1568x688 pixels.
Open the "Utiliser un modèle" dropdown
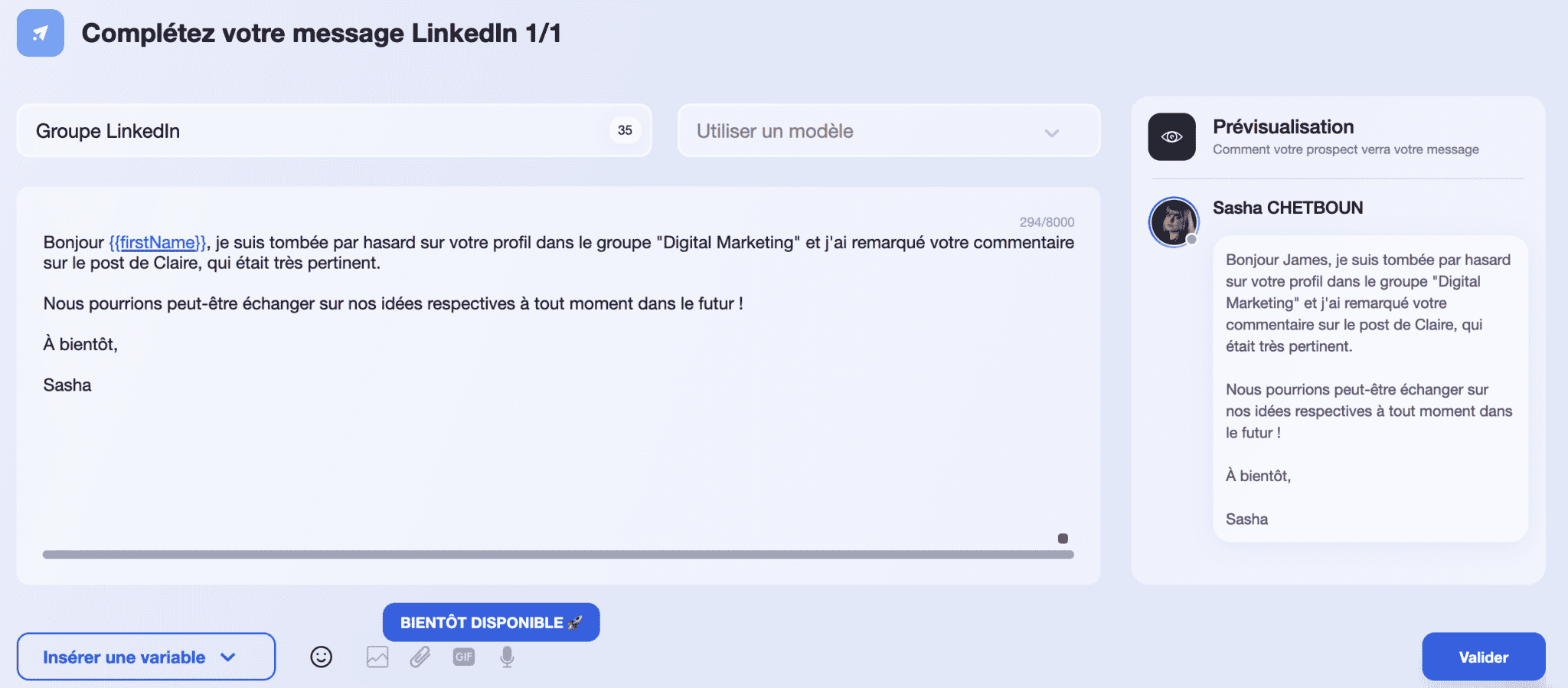coord(889,131)
